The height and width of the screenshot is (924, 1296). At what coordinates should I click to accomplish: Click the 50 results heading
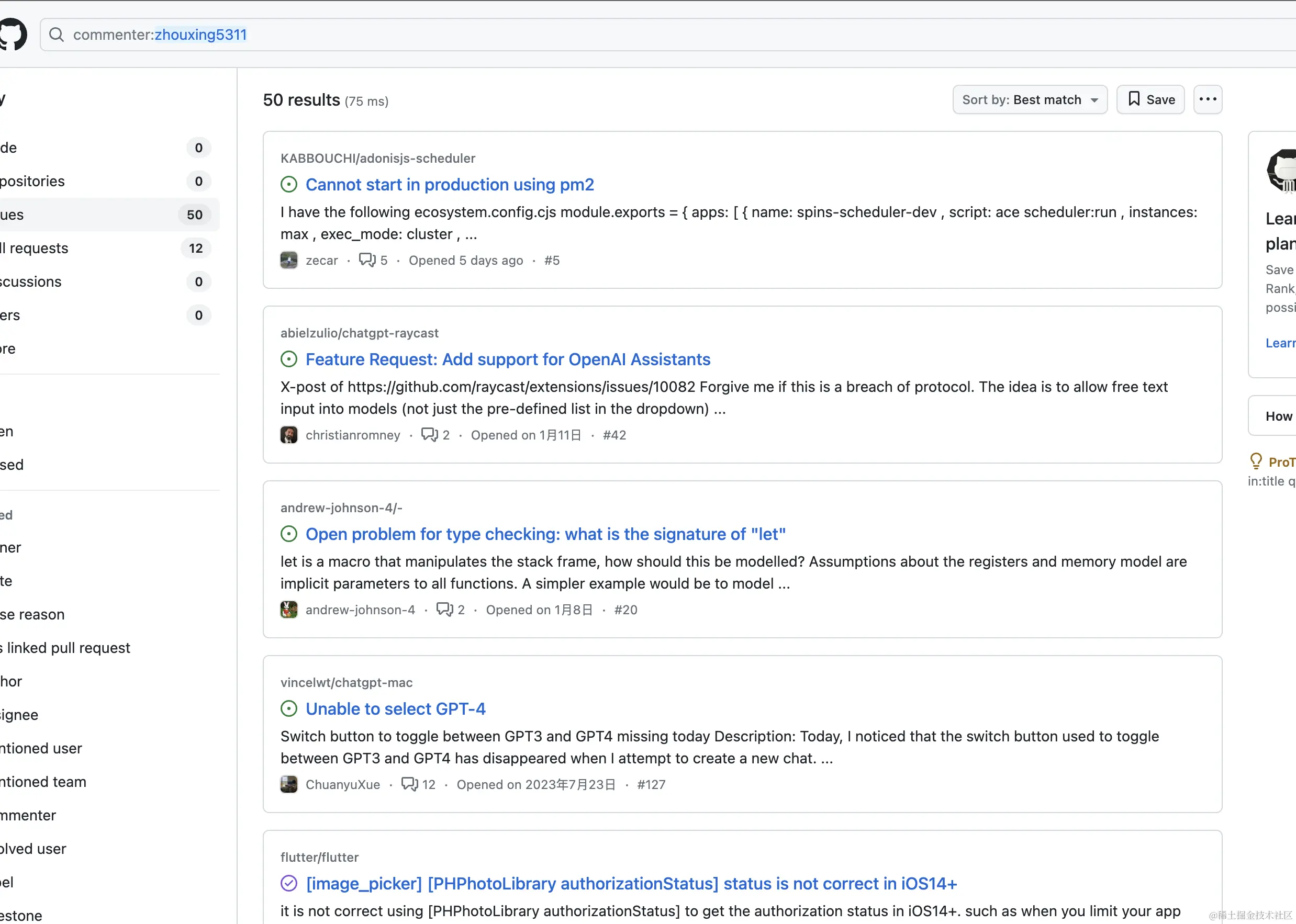click(x=301, y=100)
